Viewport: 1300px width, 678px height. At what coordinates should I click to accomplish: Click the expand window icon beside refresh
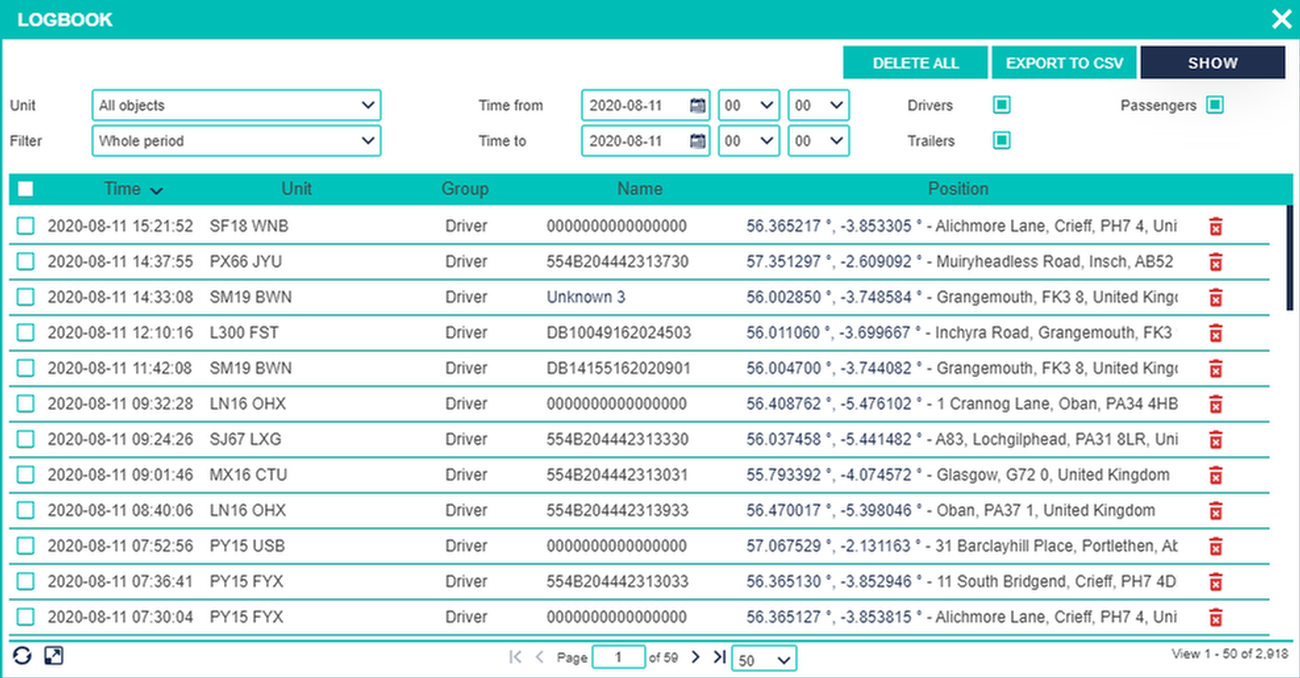[54, 656]
